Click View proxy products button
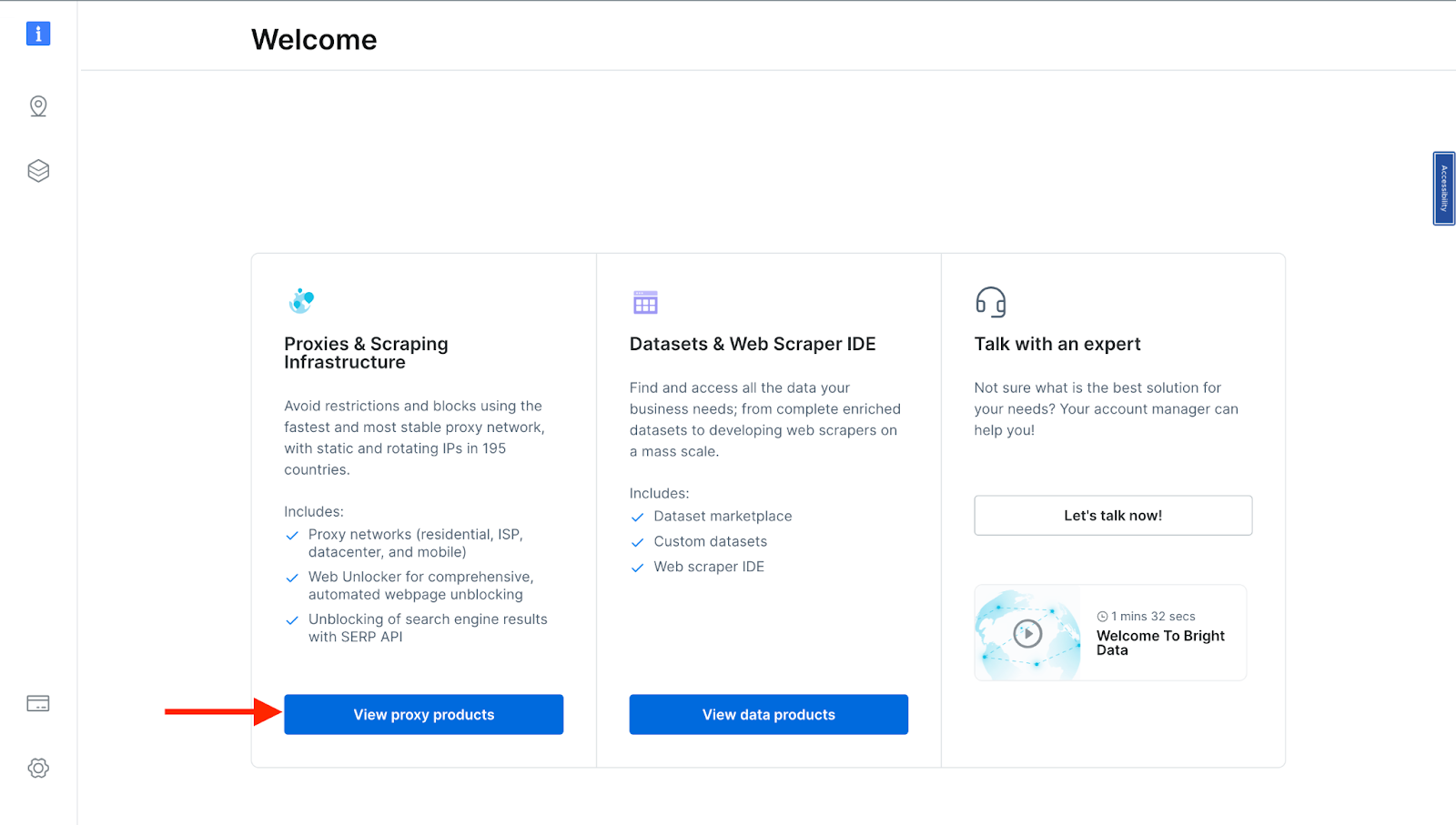The width and height of the screenshot is (1456, 825). pyautogui.click(x=423, y=714)
